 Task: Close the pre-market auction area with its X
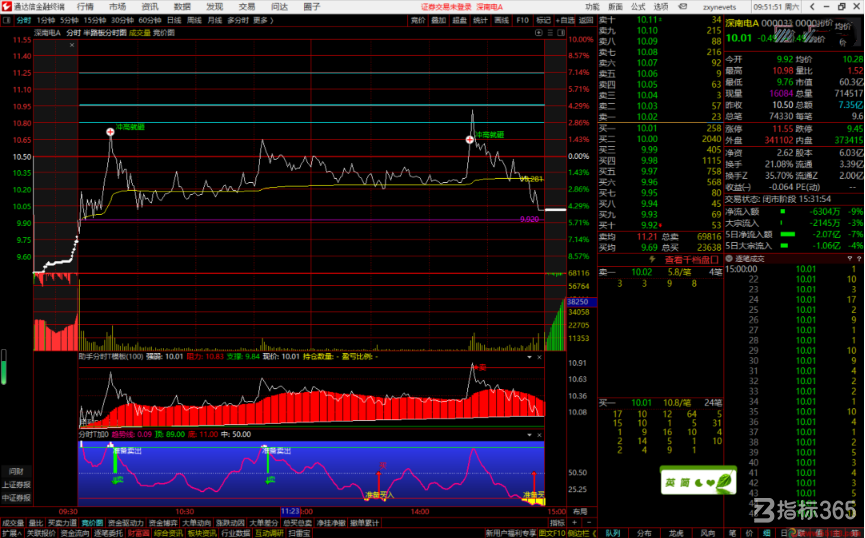tap(72, 45)
